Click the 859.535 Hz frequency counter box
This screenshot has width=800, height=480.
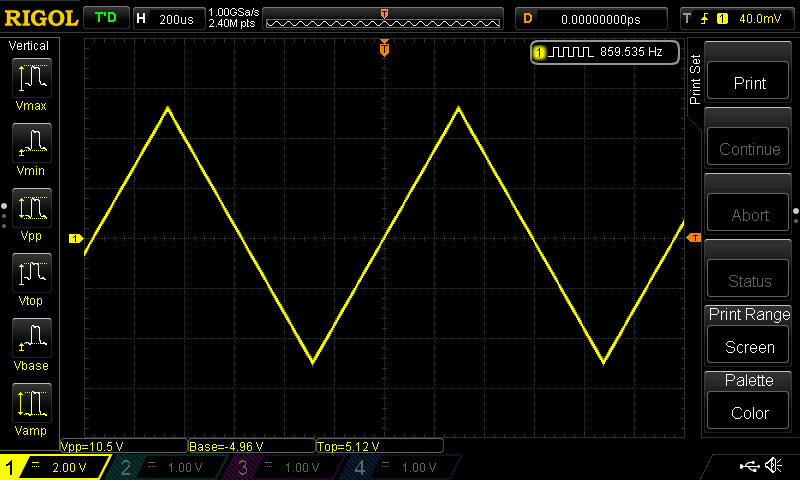[605, 52]
